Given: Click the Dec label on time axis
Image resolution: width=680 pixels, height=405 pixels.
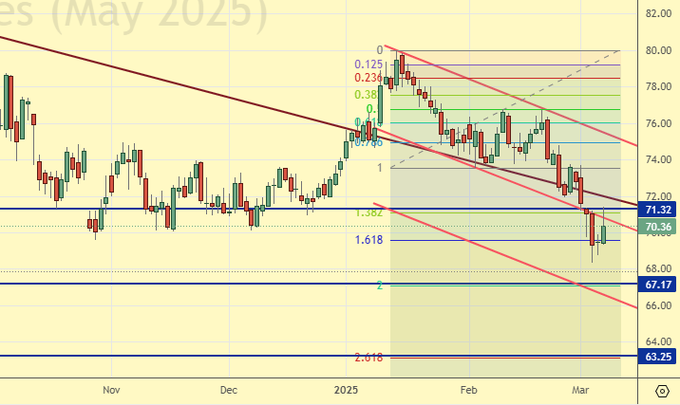Looking at the screenshot, I should [x=228, y=389].
